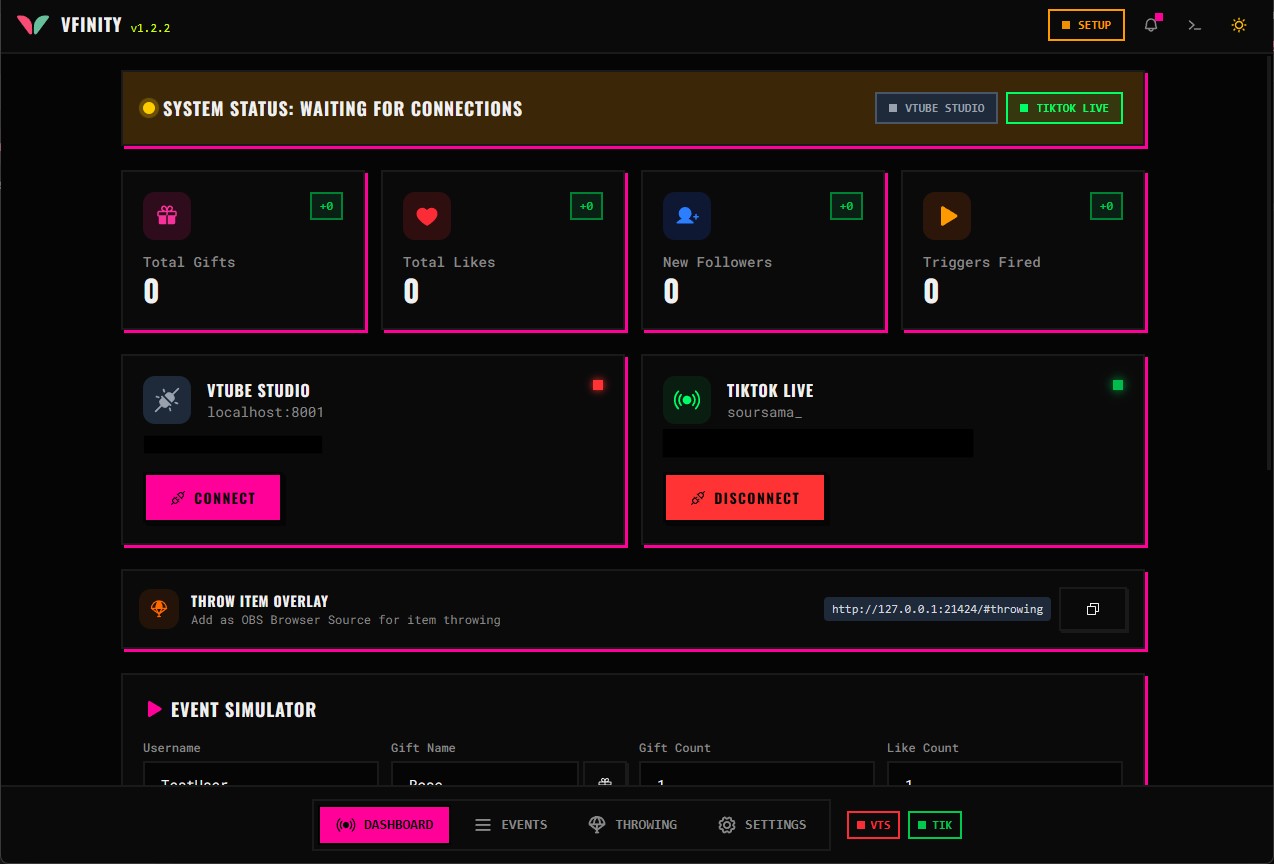Click the Throw Item Overlay title

[x=260, y=601]
